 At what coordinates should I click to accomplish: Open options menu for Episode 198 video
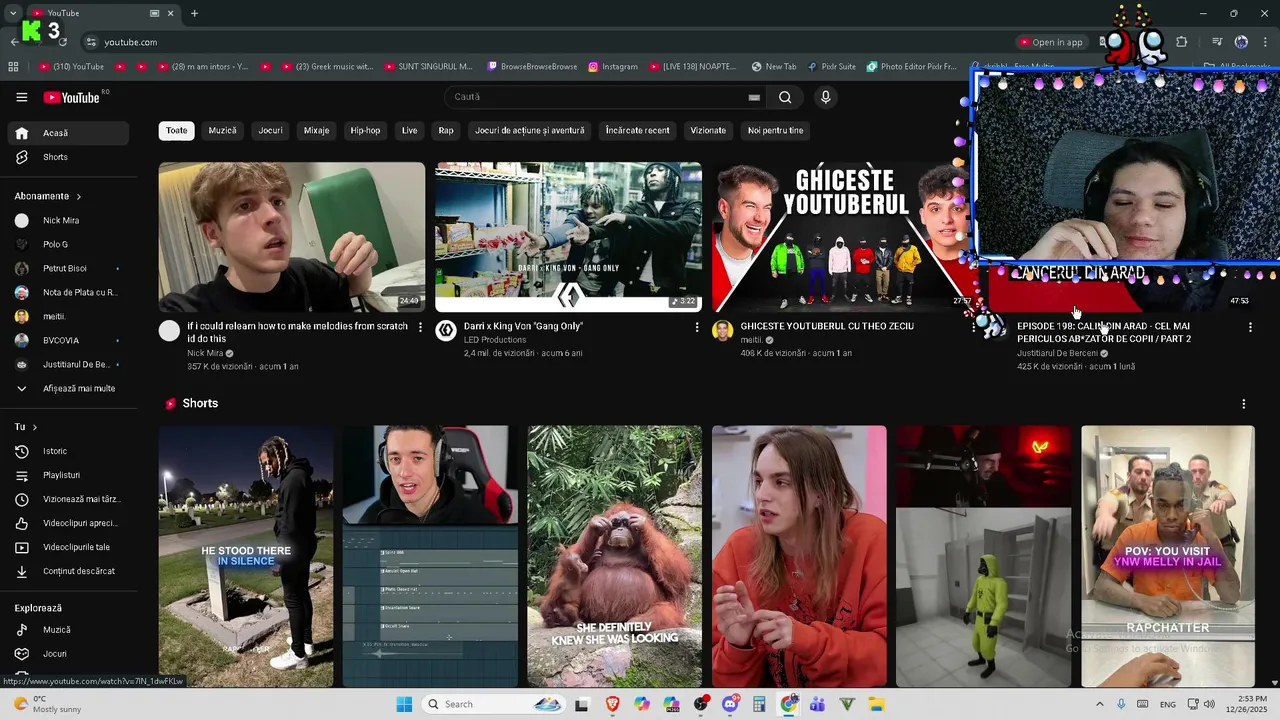click(x=1250, y=327)
